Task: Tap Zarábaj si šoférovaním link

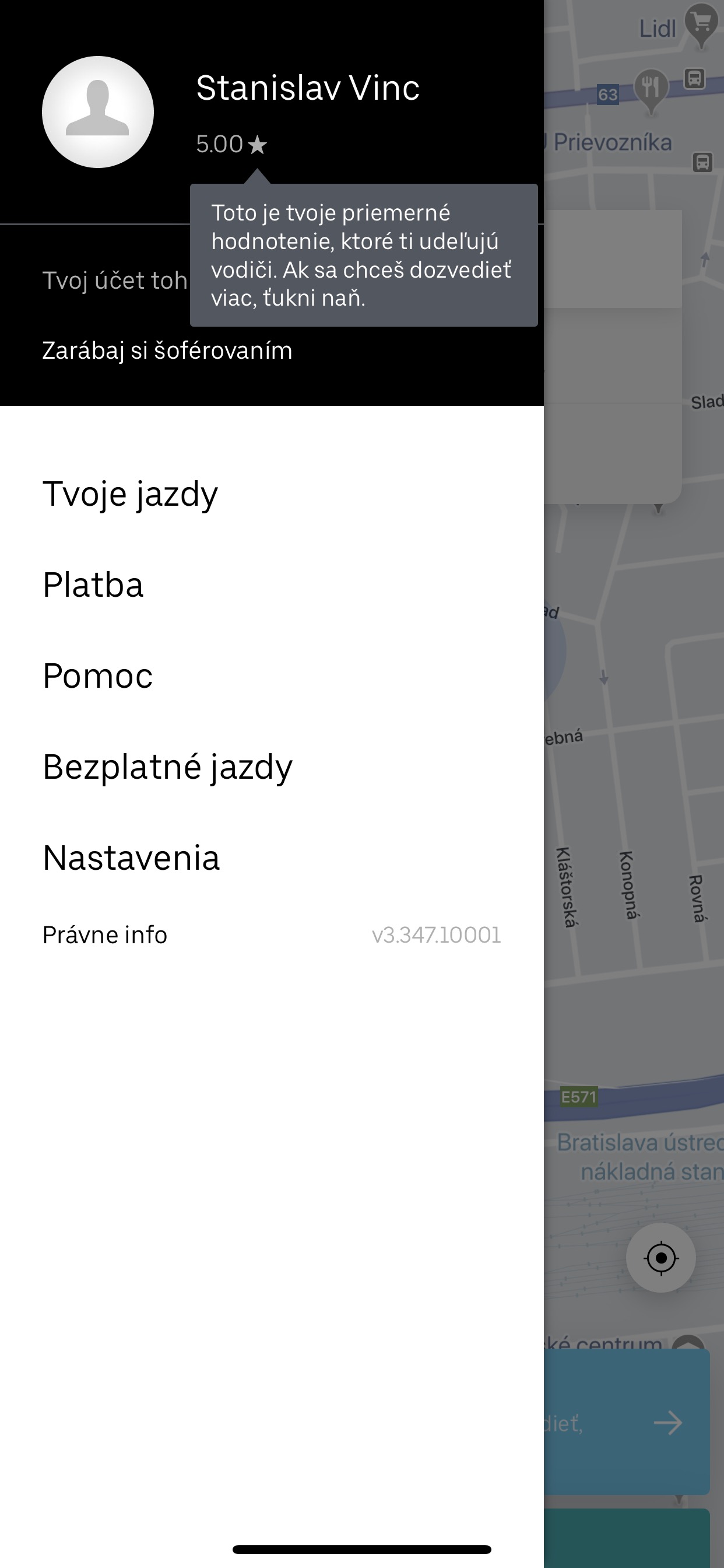Action: (167, 351)
